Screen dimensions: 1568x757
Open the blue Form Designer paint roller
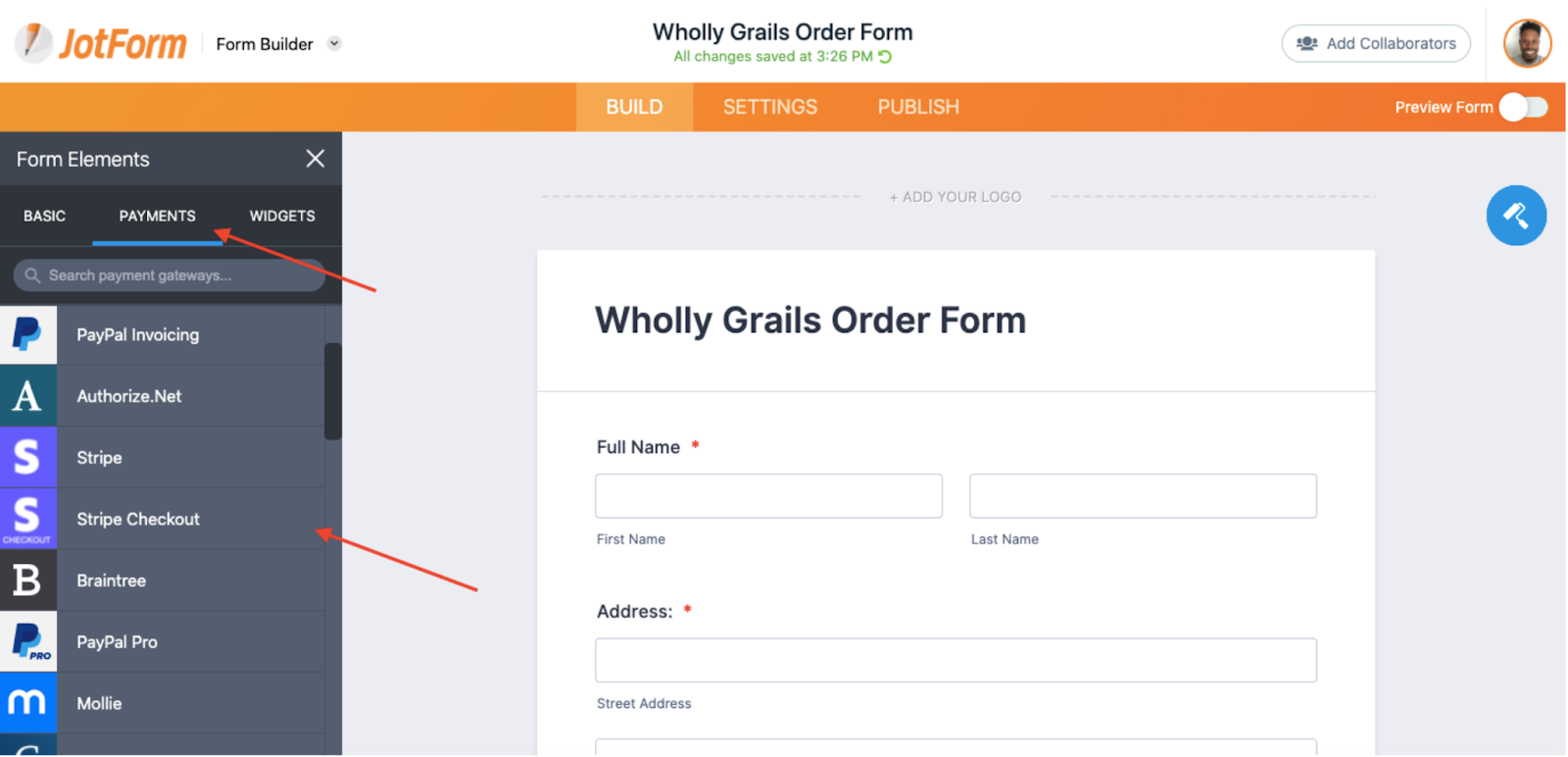click(x=1515, y=216)
